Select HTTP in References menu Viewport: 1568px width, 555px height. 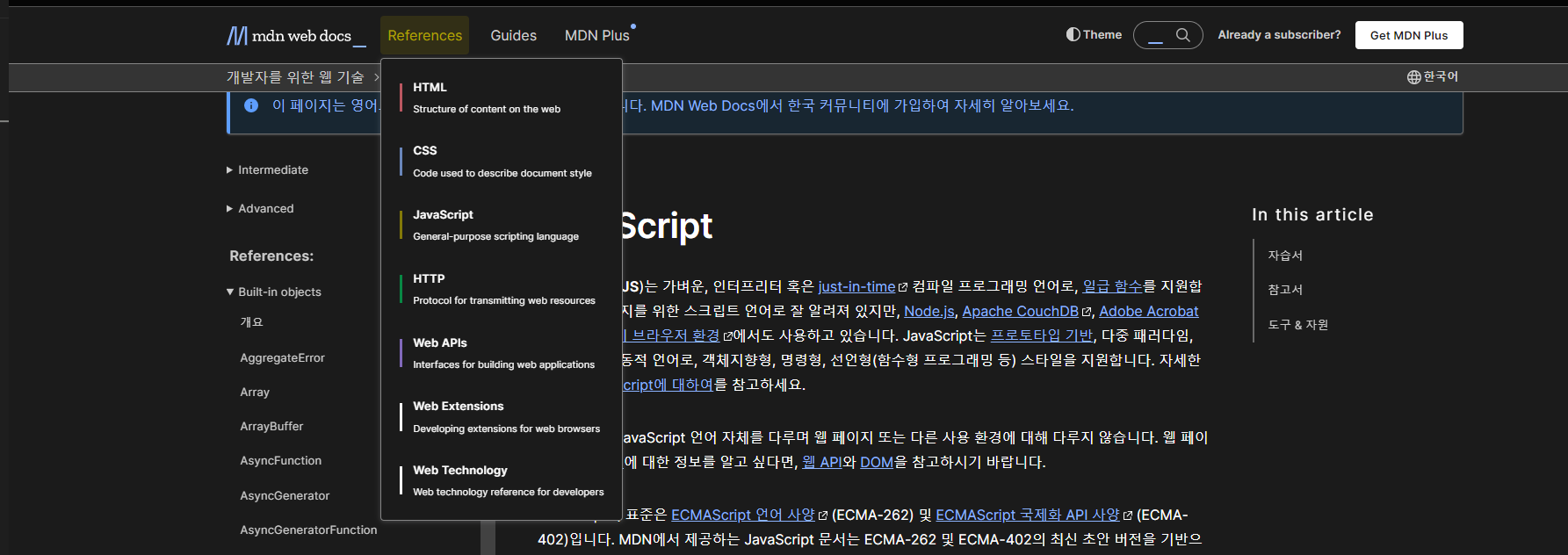[x=502, y=290]
